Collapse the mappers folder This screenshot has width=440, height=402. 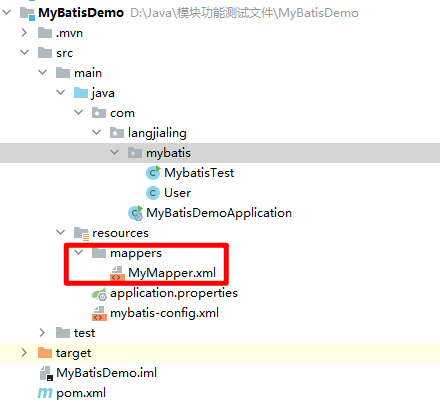79,252
